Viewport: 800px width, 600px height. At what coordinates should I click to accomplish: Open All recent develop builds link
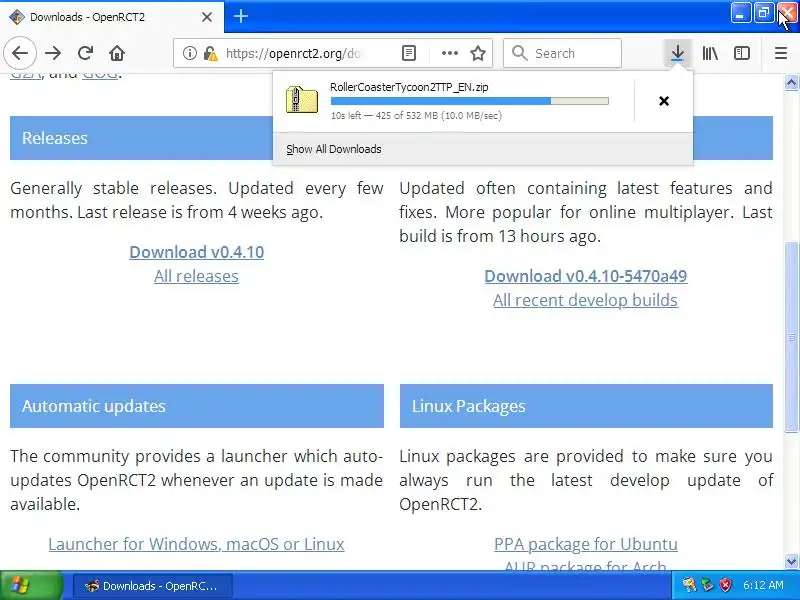point(586,300)
